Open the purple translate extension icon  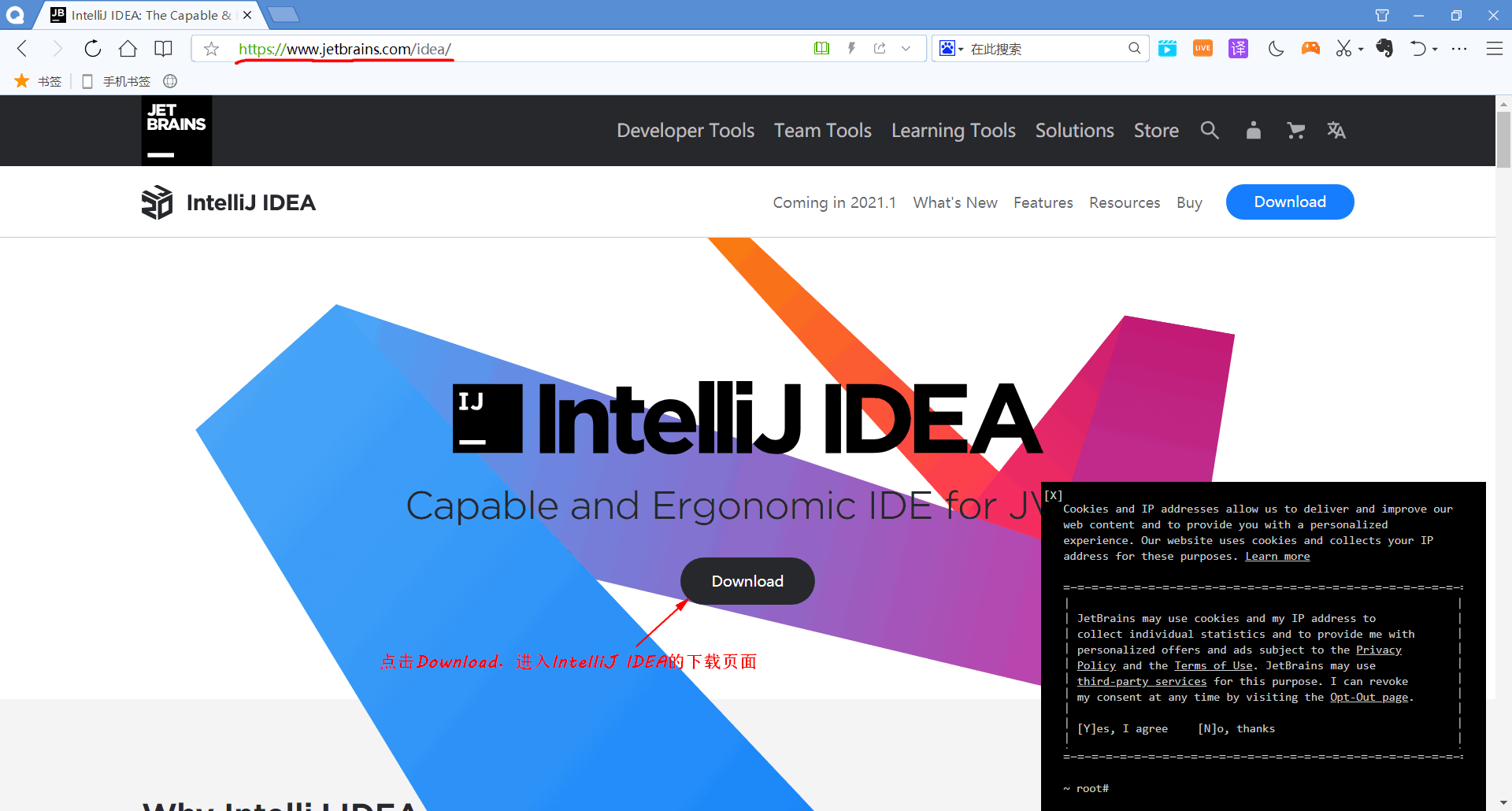1238,49
